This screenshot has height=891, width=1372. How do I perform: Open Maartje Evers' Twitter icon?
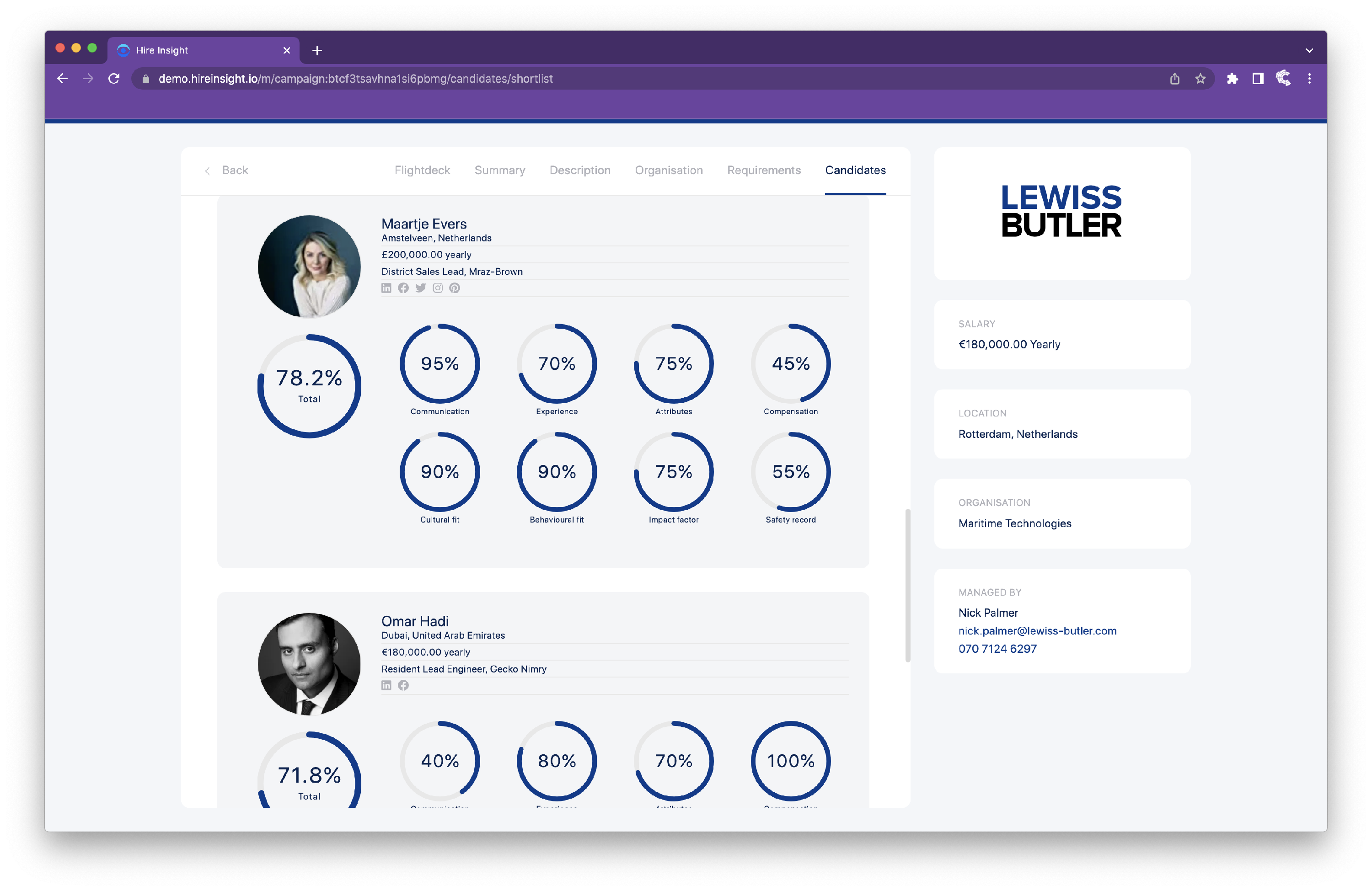(x=421, y=288)
